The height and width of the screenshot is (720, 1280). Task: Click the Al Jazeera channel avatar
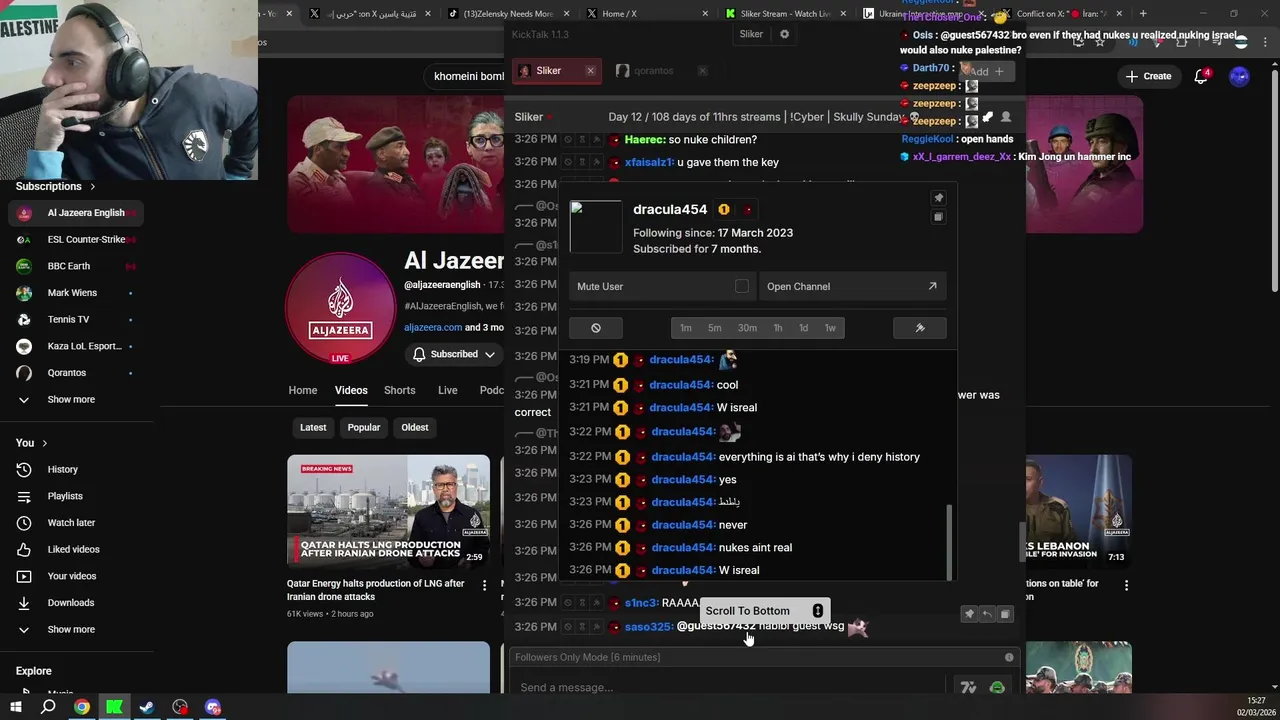[x=341, y=308]
